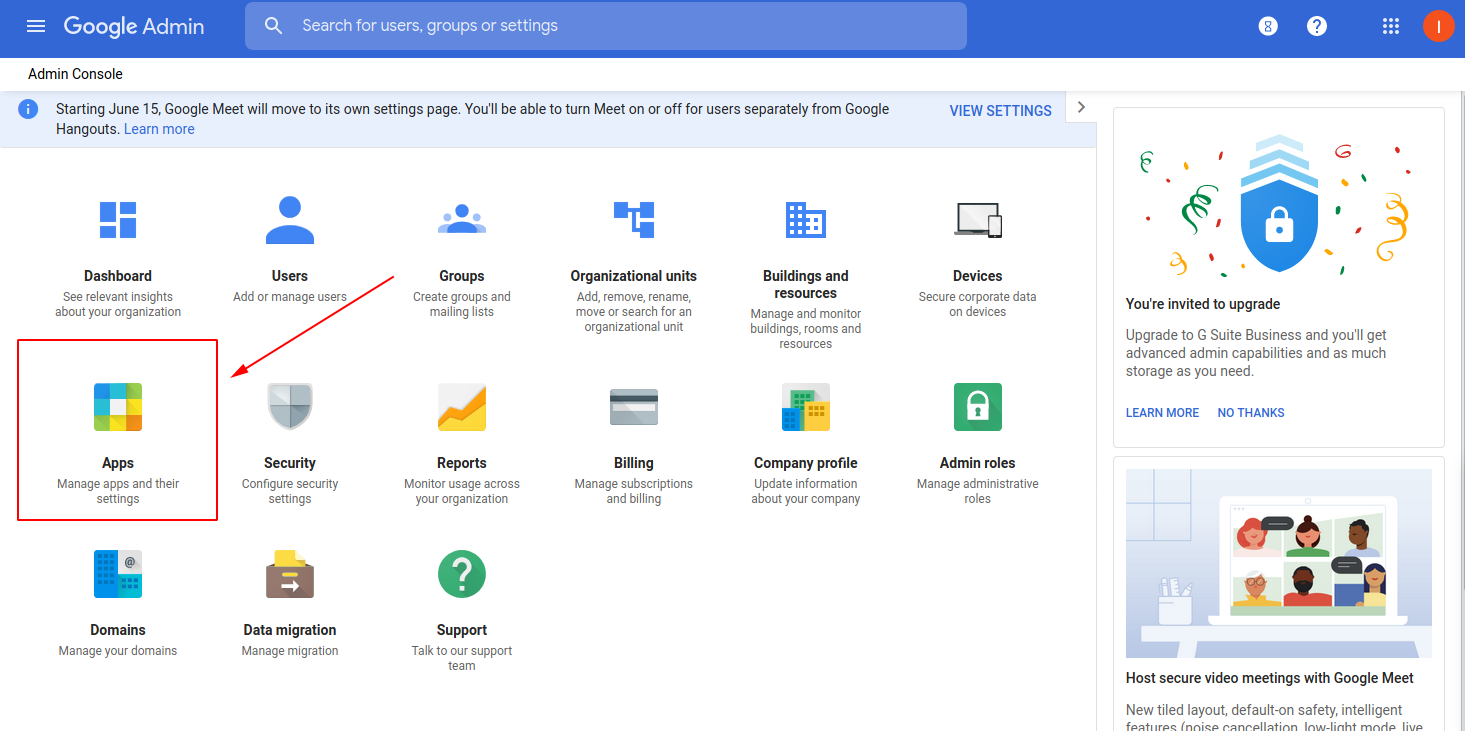Open the Apps icon
Viewport: 1465px width, 731px height.
pyautogui.click(x=118, y=407)
